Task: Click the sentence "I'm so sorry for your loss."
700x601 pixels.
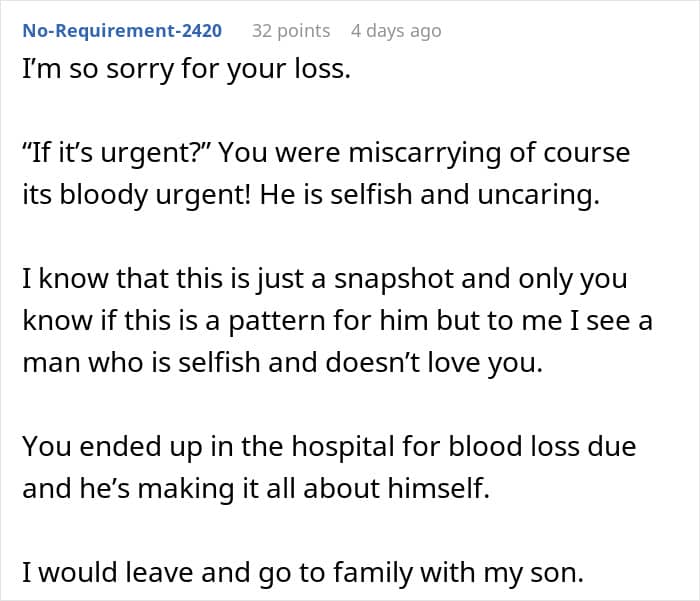Action: click(x=187, y=70)
